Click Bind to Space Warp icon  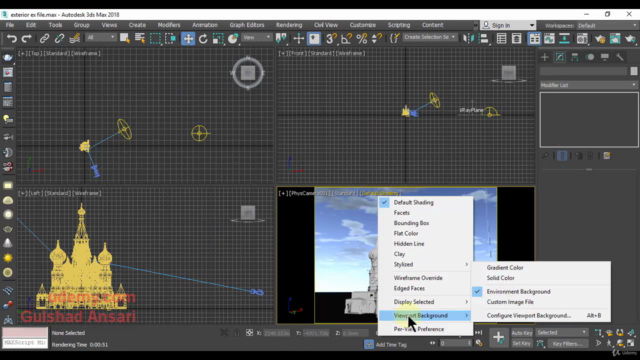pyautogui.click(x=74, y=38)
